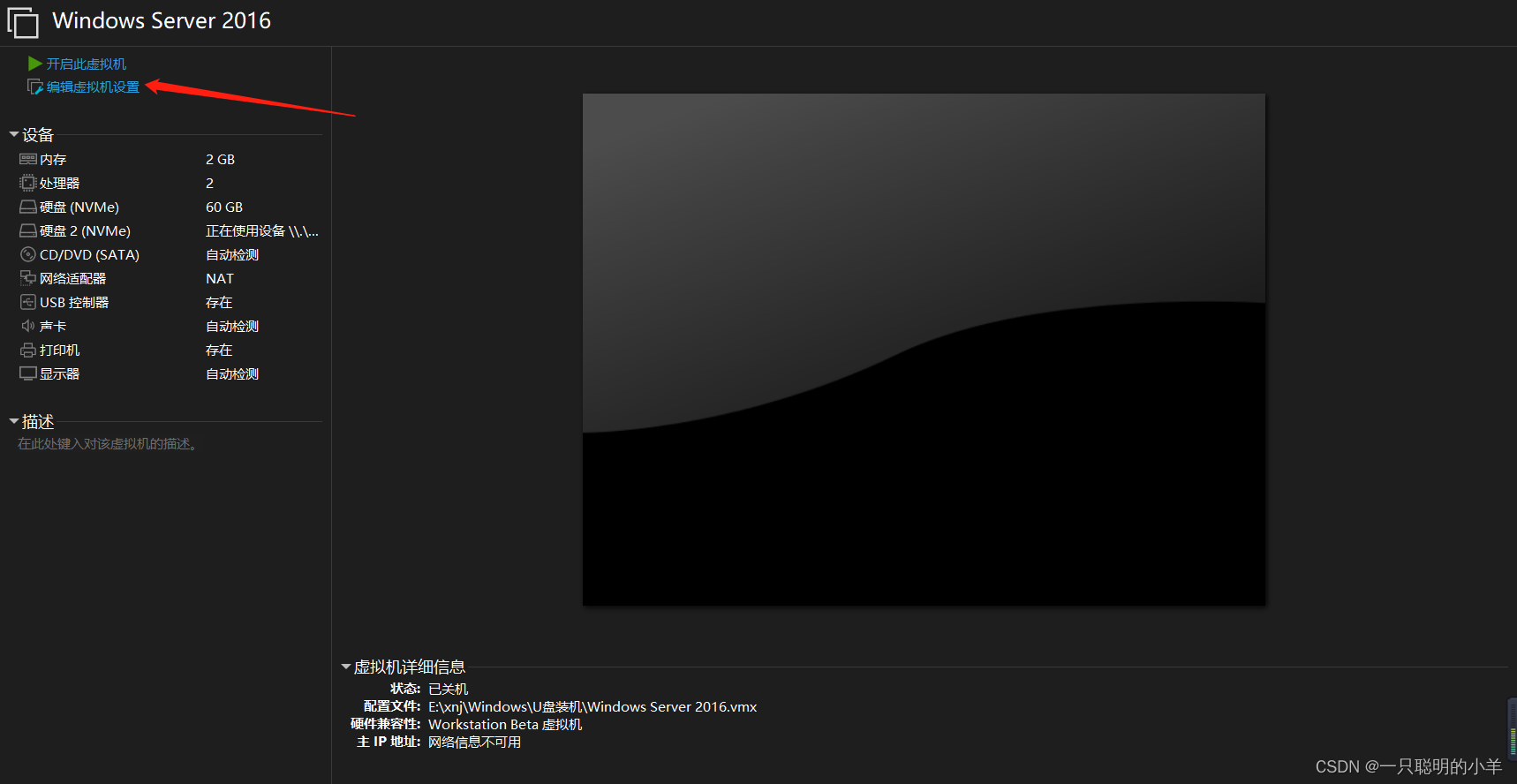Select the network adapter (网络适配器) icon
The width and height of the screenshot is (1517, 784).
click(28, 278)
